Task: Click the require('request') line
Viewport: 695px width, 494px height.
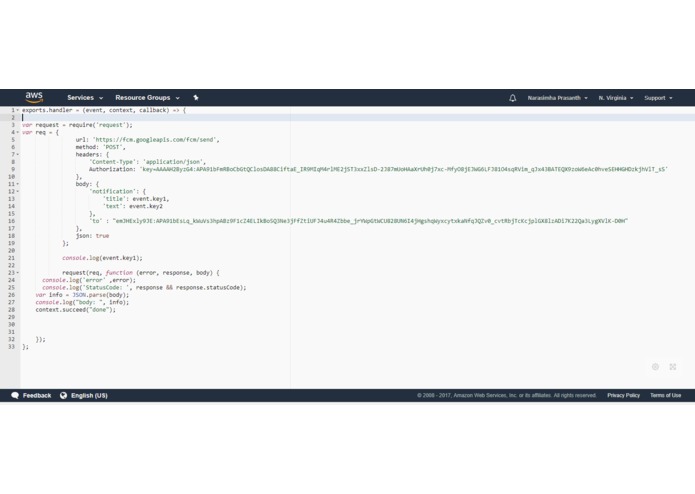Action: [77, 125]
